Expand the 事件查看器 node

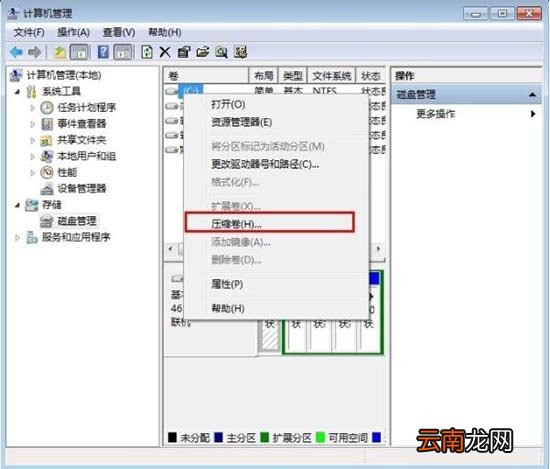tap(33, 124)
